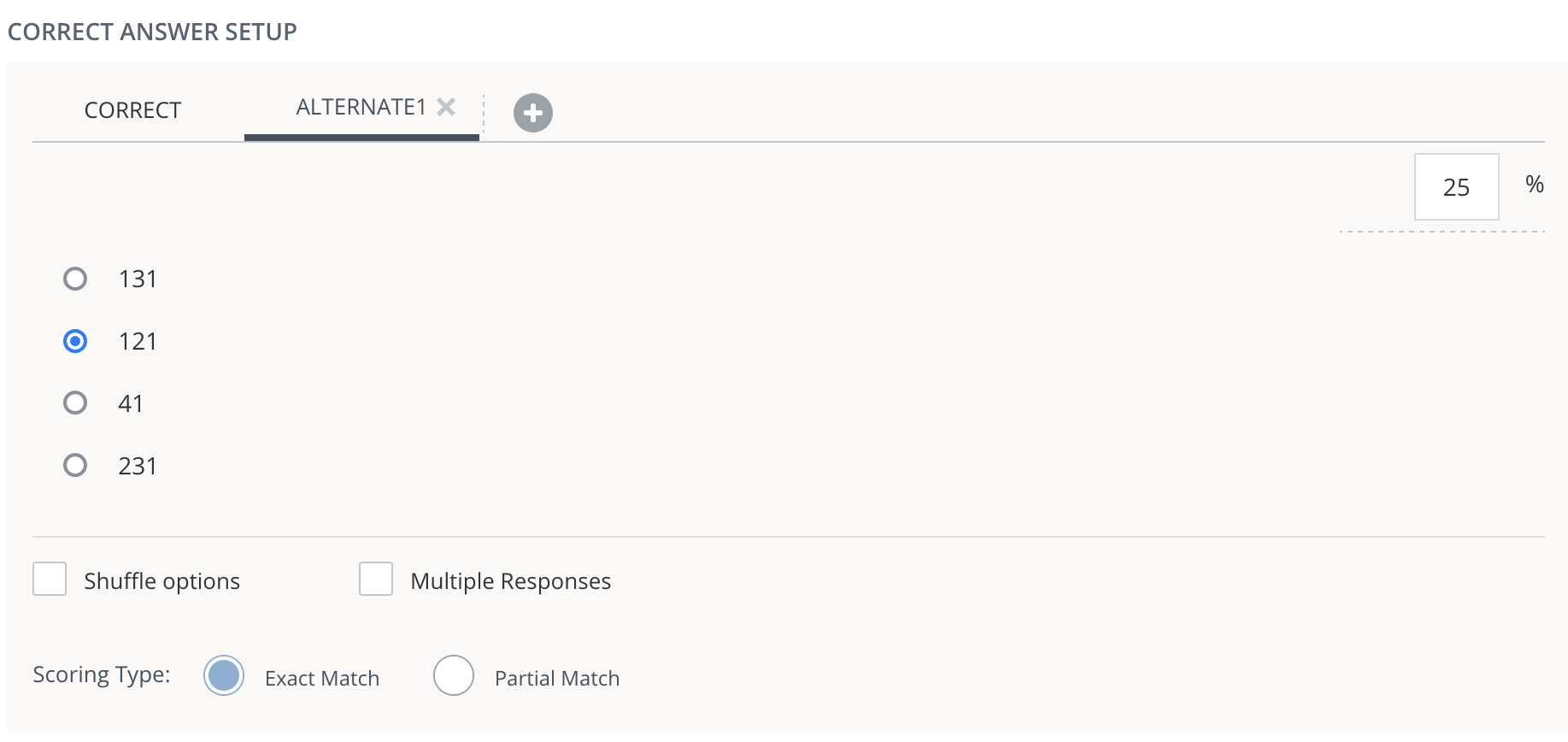The height and width of the screenshot is (742, 1568).
Task: Click the selected 121 radio button
Action: tap(75, 340)
